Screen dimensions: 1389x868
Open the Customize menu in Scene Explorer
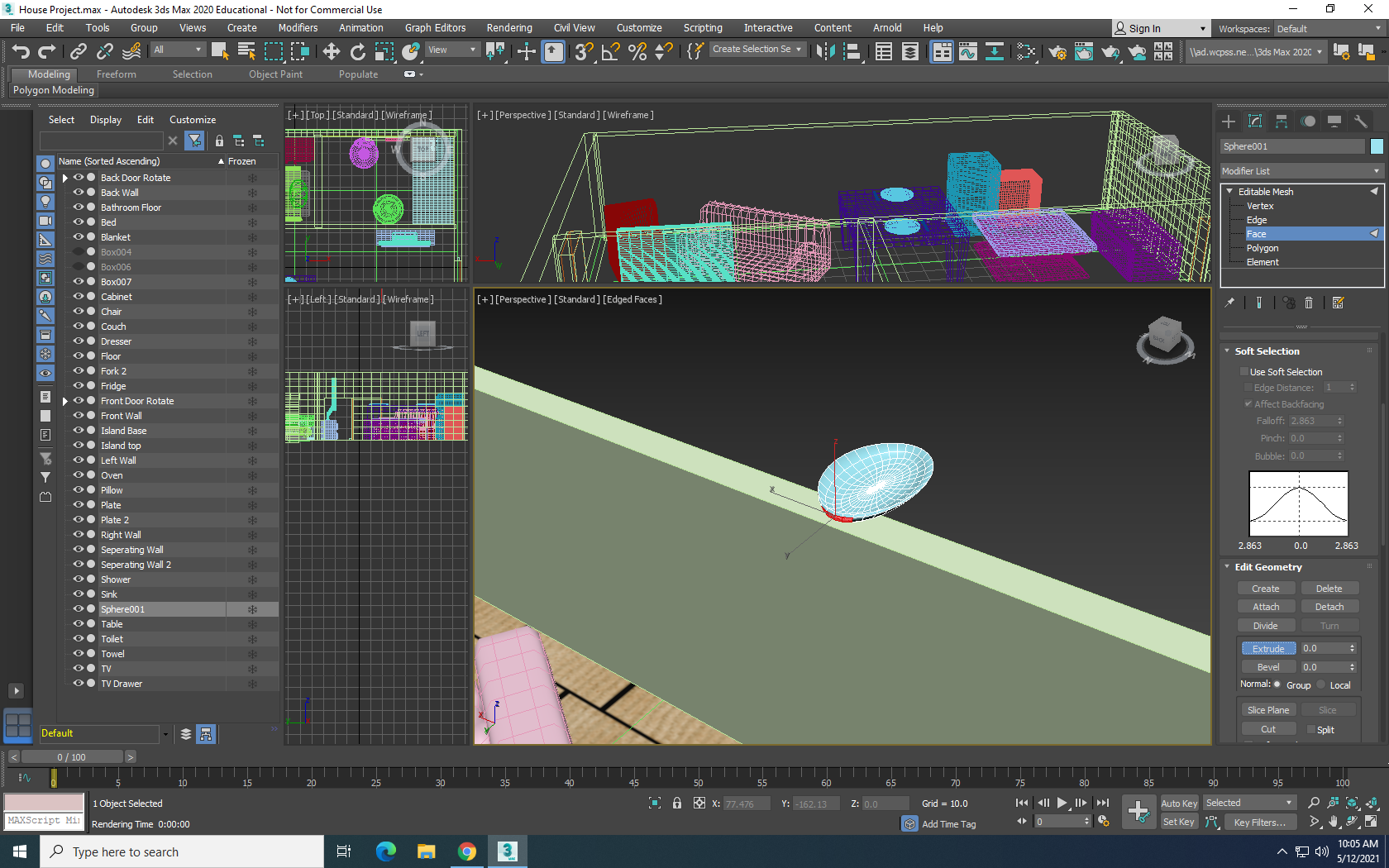pos(193,120)
